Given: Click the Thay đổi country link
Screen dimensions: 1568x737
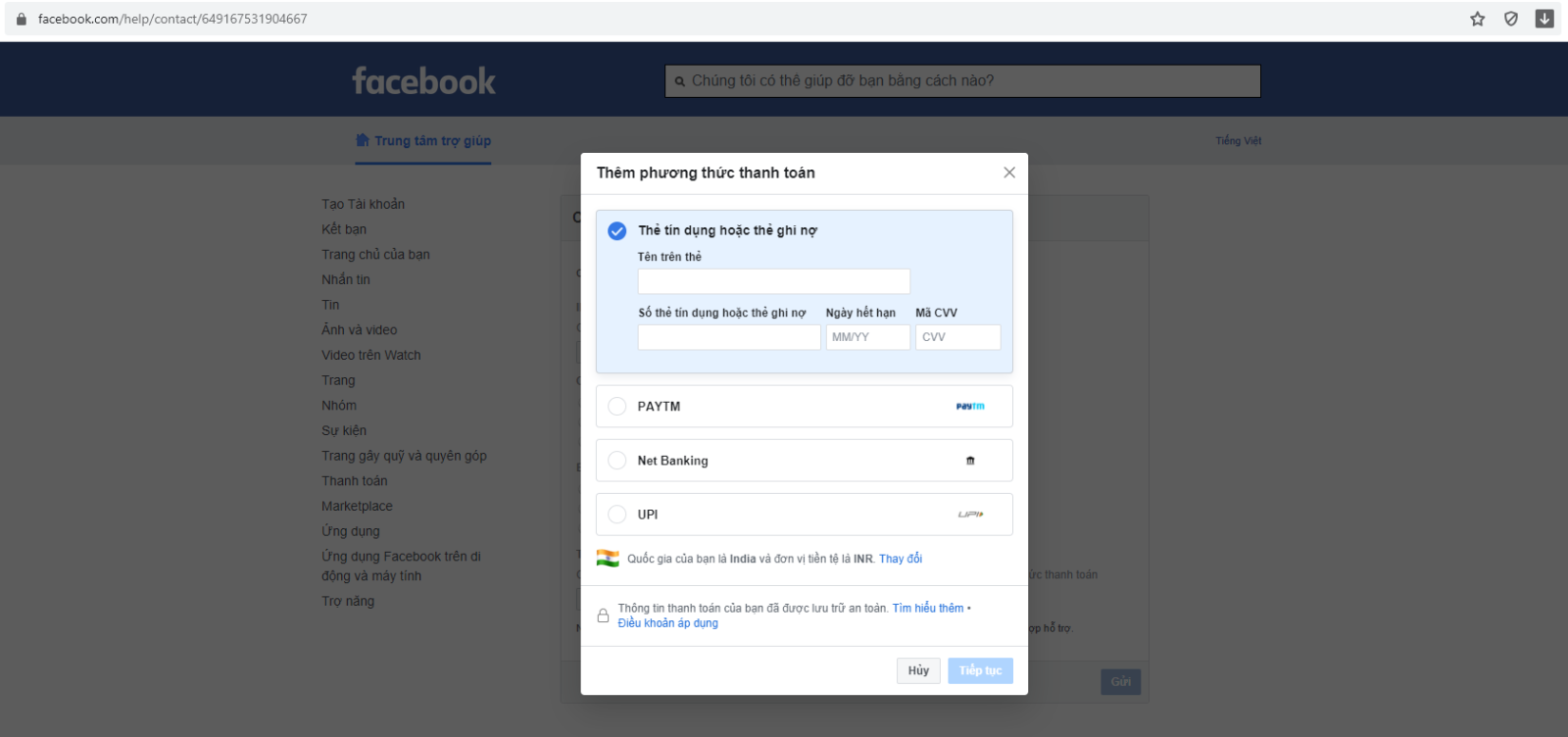Looking at the screenshot, I should 901,559.
